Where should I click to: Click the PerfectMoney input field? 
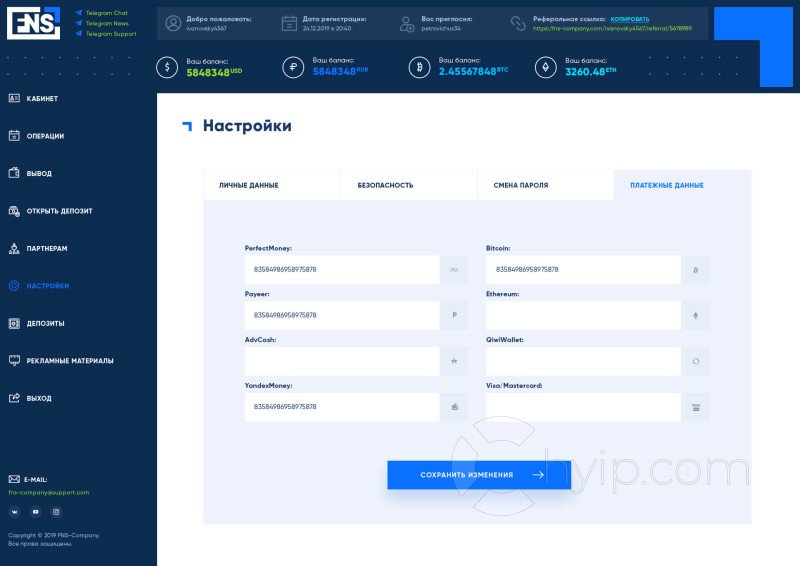pos(342,269)
